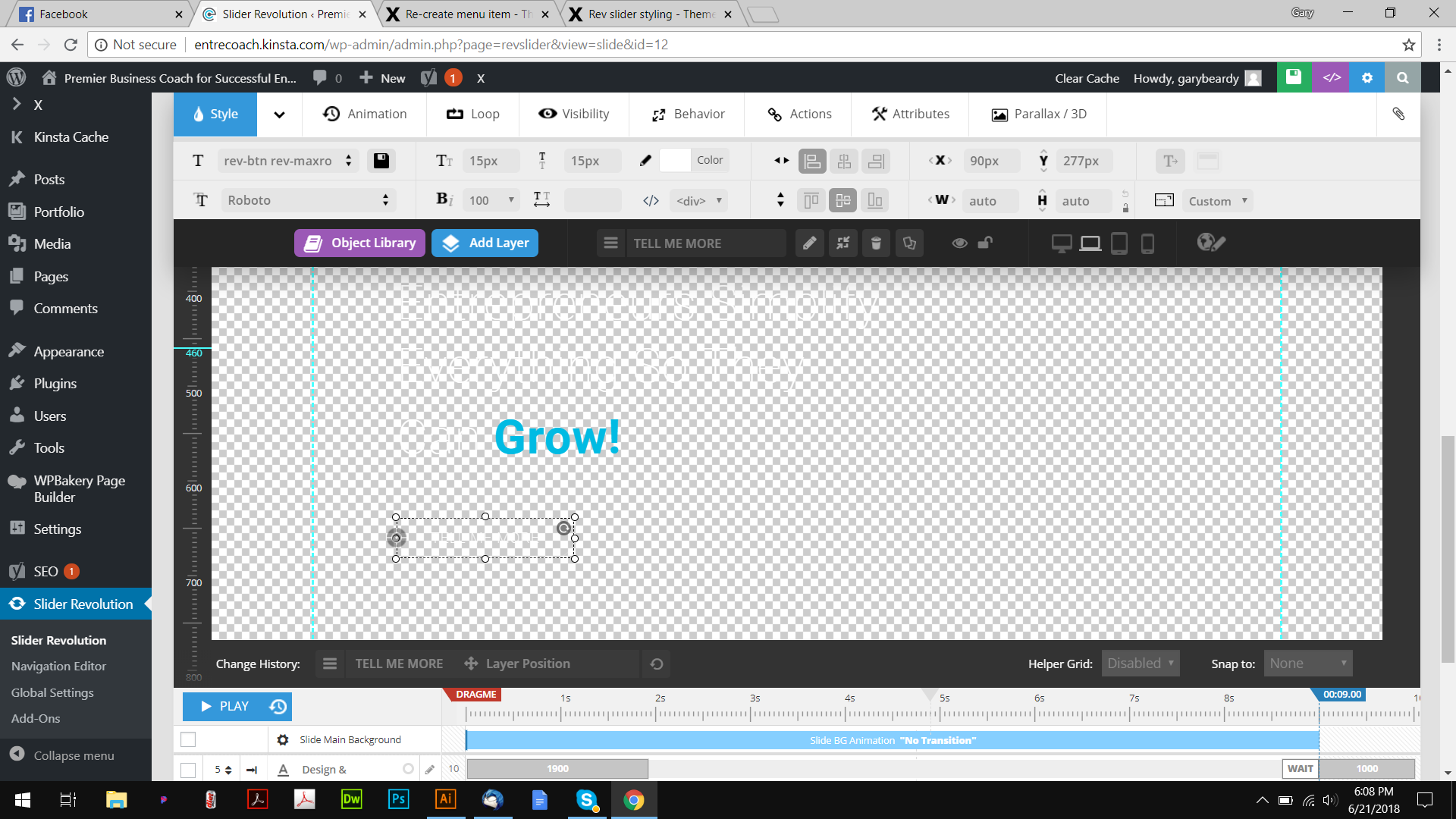The height and width of the screenshot is (819, 1456).
Task: Open blue slider settings gear icon
Action: tap(1367, 77)
